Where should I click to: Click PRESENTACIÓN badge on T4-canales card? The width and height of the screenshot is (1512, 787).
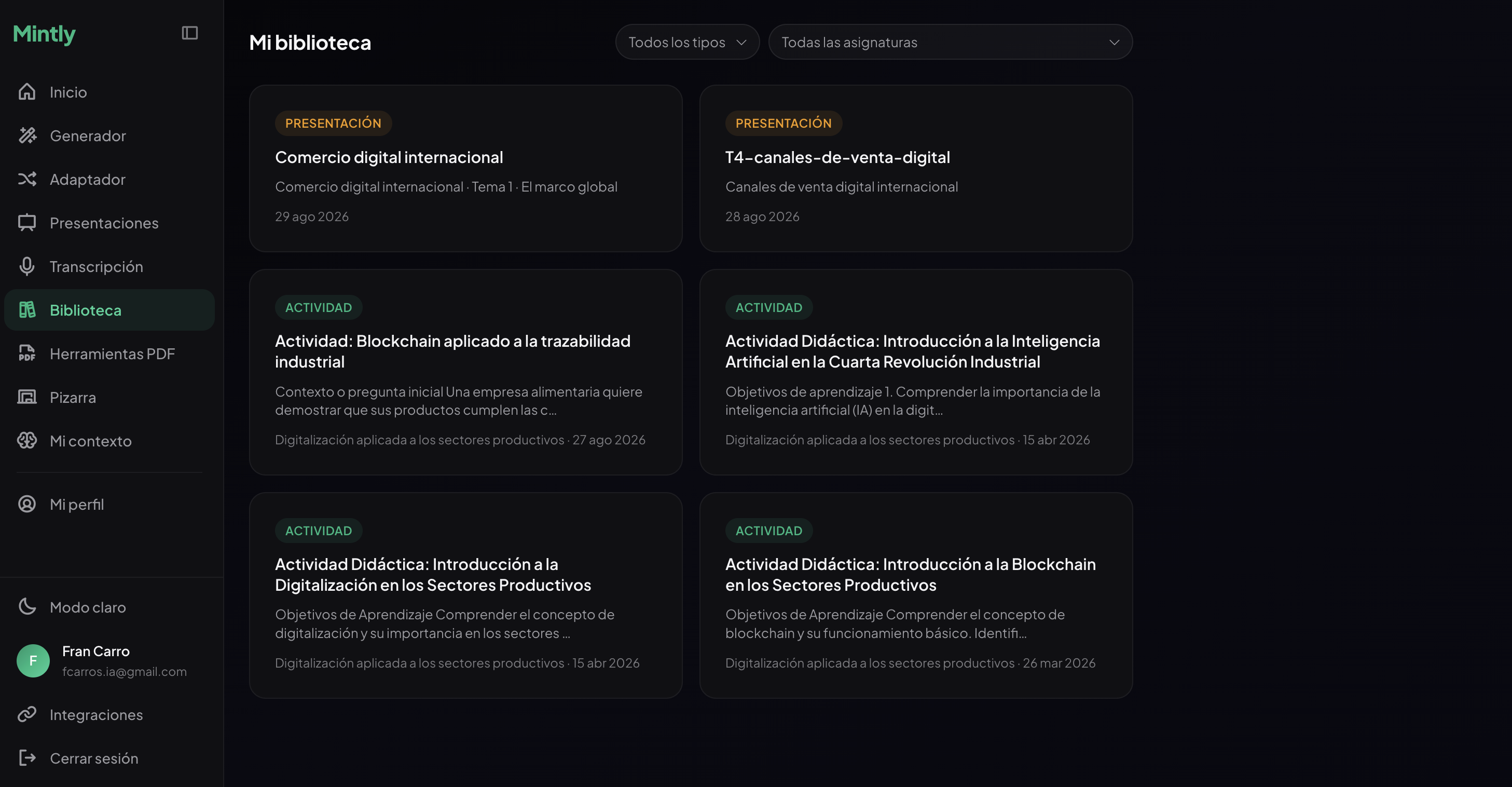tap(784, 124)
